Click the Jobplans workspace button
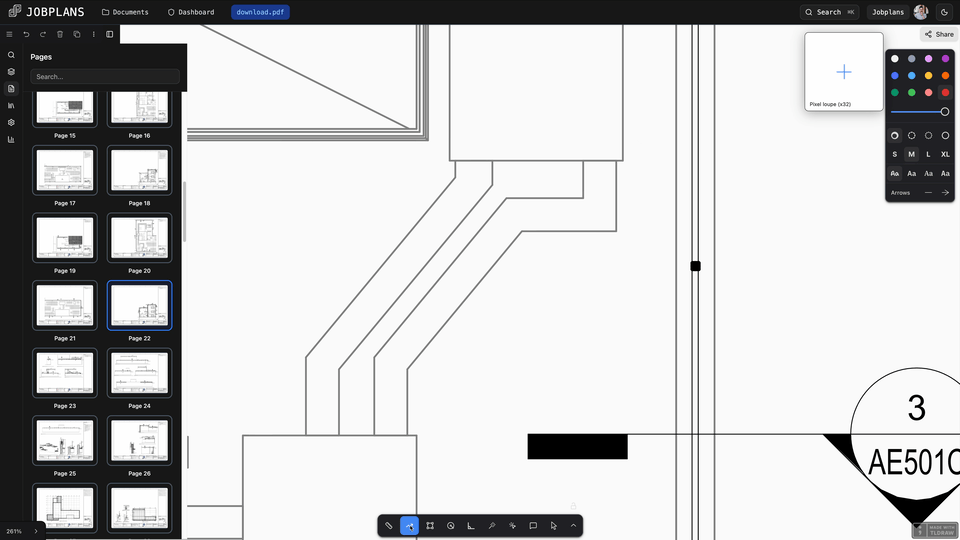 (888, 12)
